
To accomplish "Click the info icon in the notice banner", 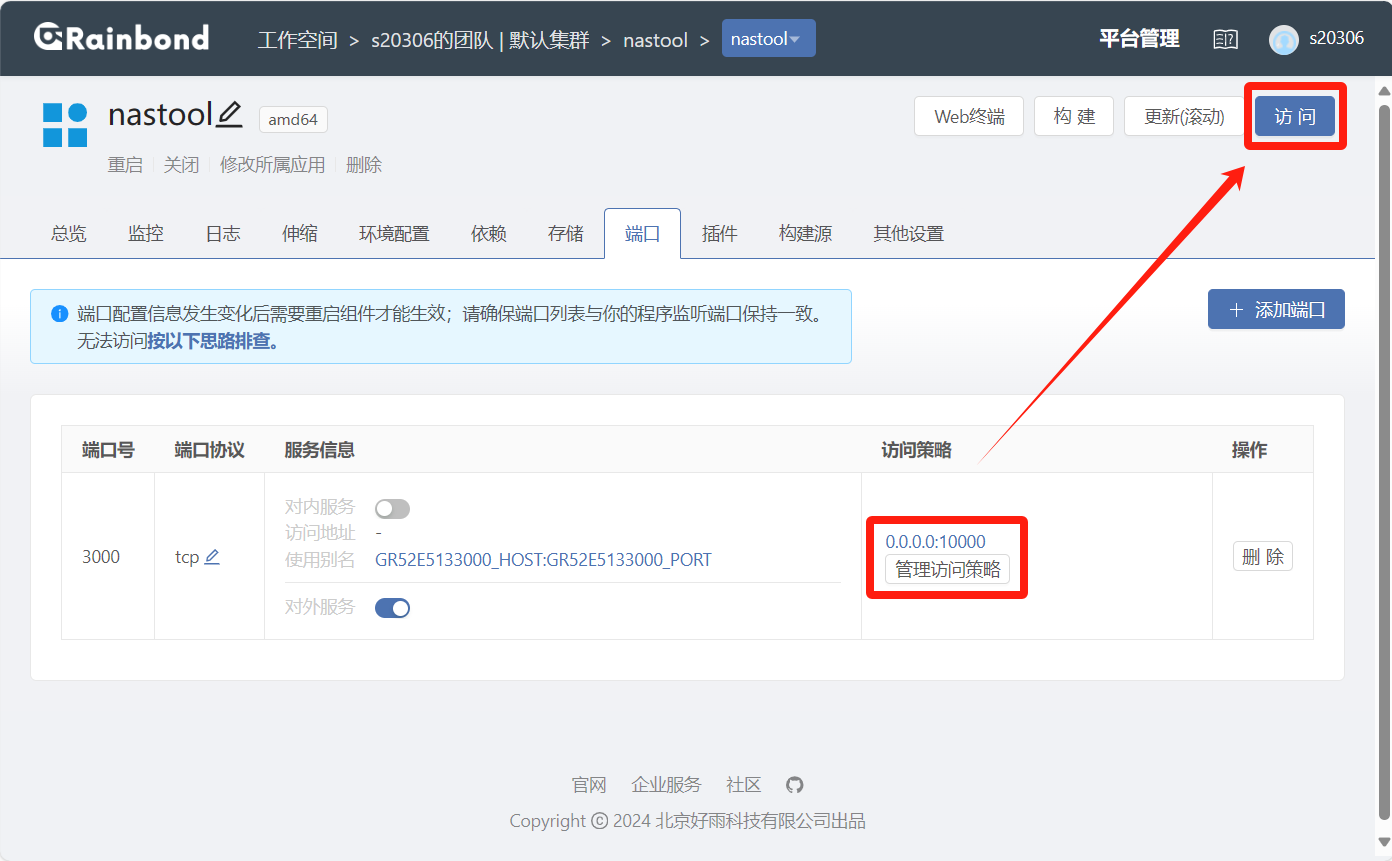I will point(59,314).
